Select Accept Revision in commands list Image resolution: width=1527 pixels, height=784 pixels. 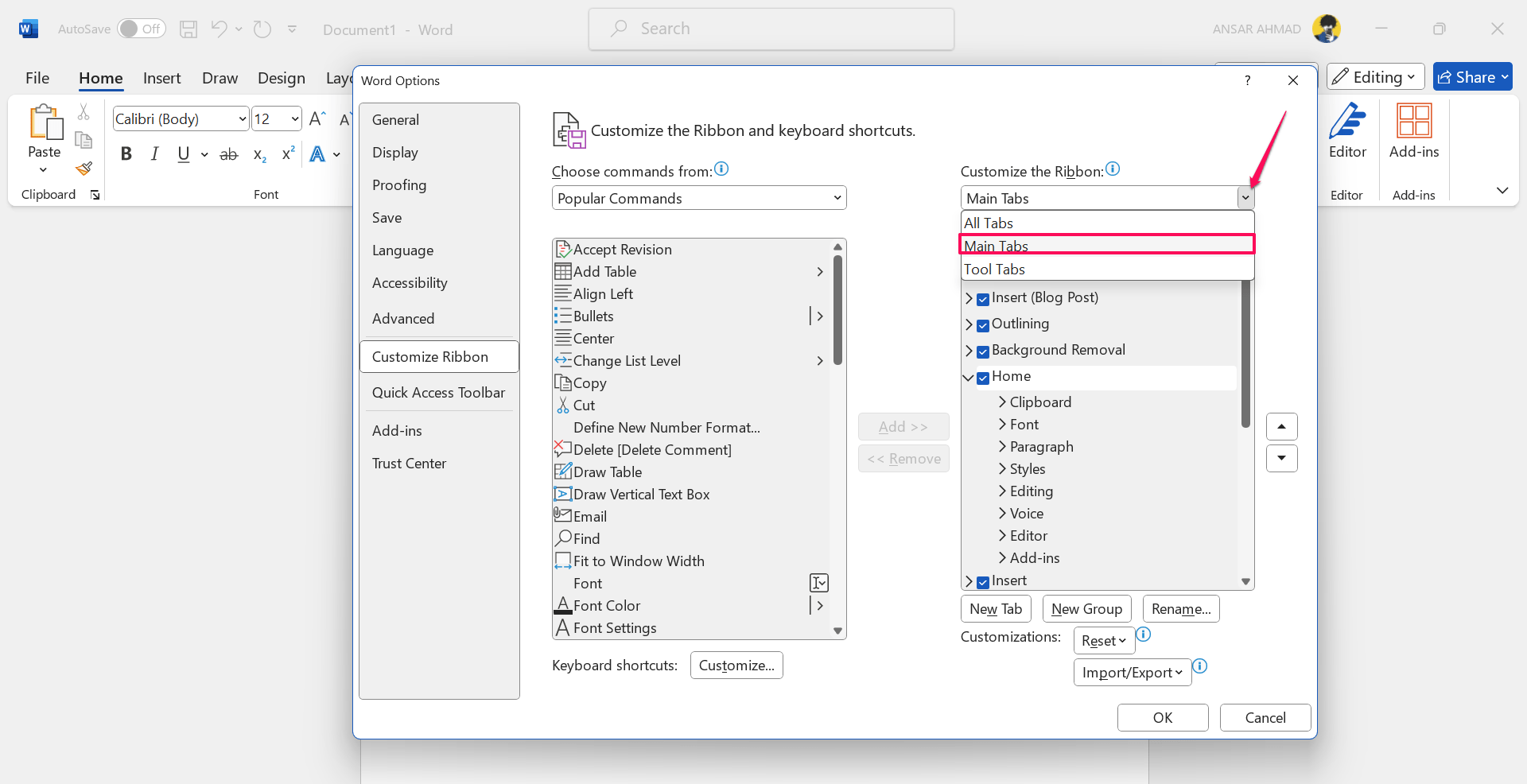[690, 249]
